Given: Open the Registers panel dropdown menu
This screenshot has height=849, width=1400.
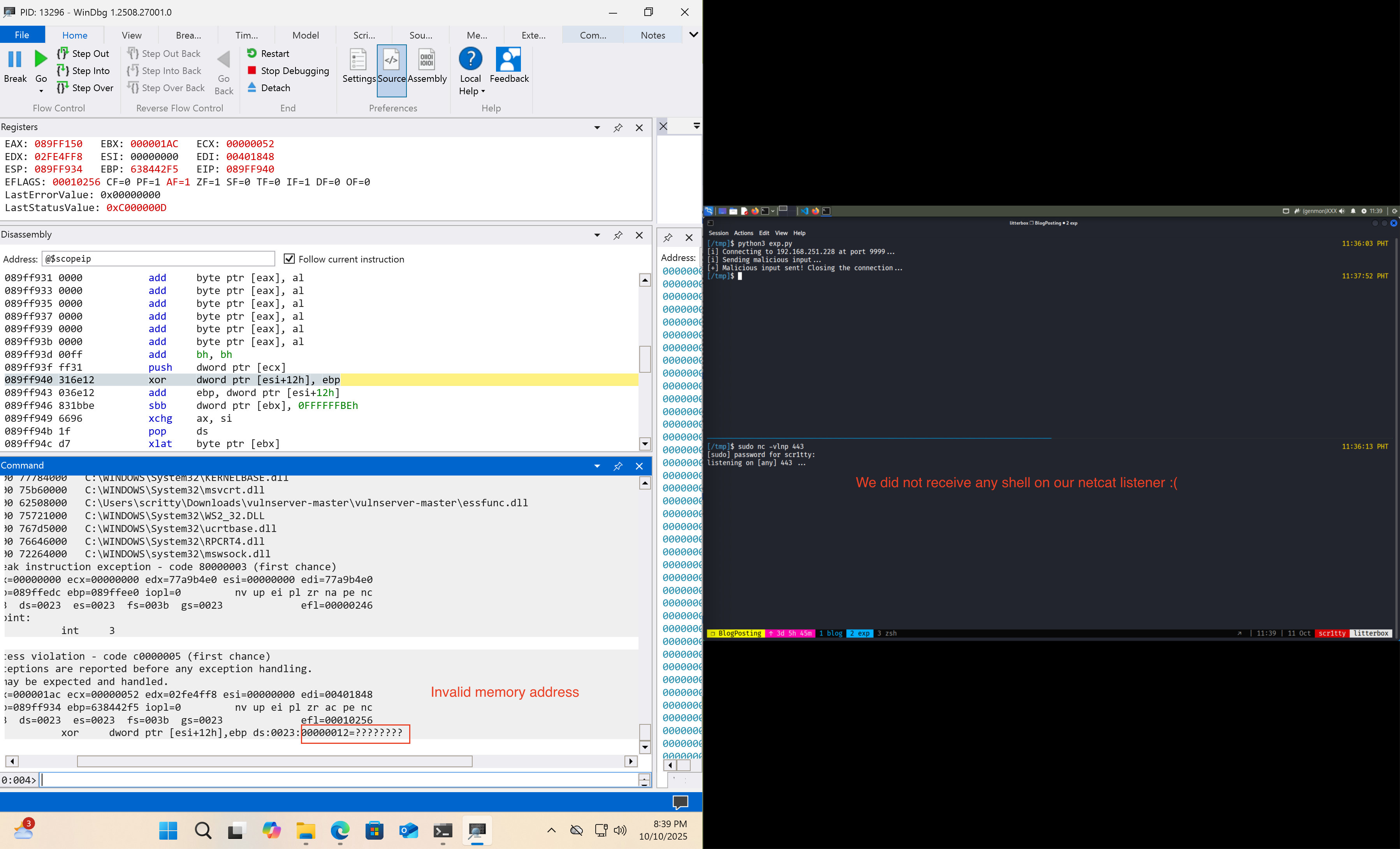Looking at the screenshot, I should [x=596, y=127].
